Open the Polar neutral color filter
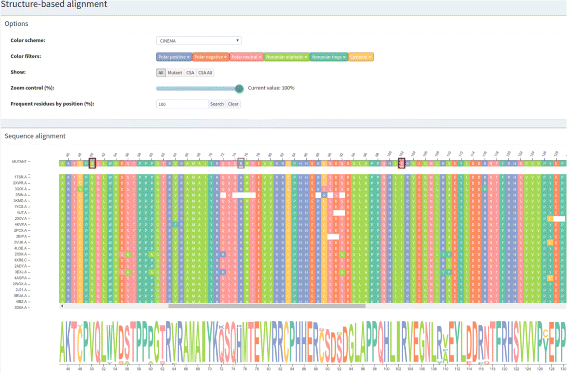 click(x=247, y=57)
